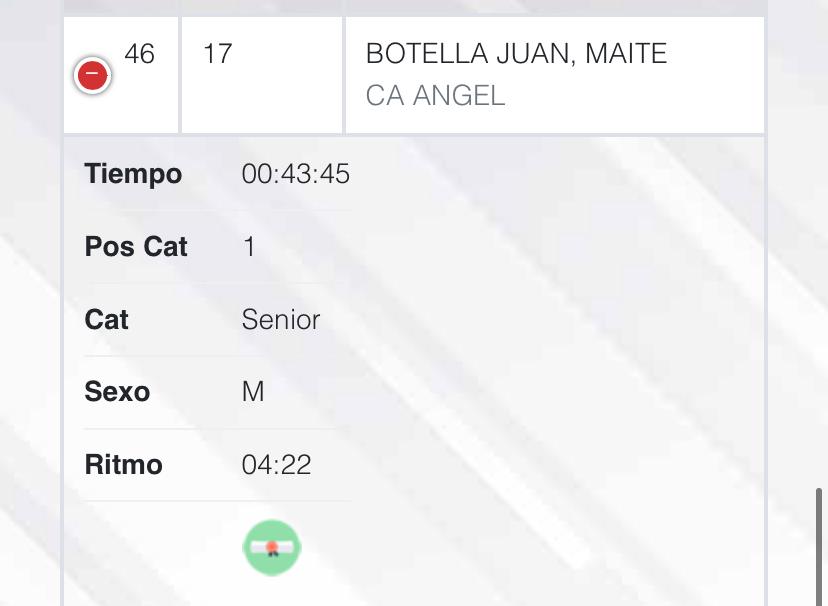828x606 pixels.
Task: Select the empty details panel right of Senior
Action: point(541,320)
